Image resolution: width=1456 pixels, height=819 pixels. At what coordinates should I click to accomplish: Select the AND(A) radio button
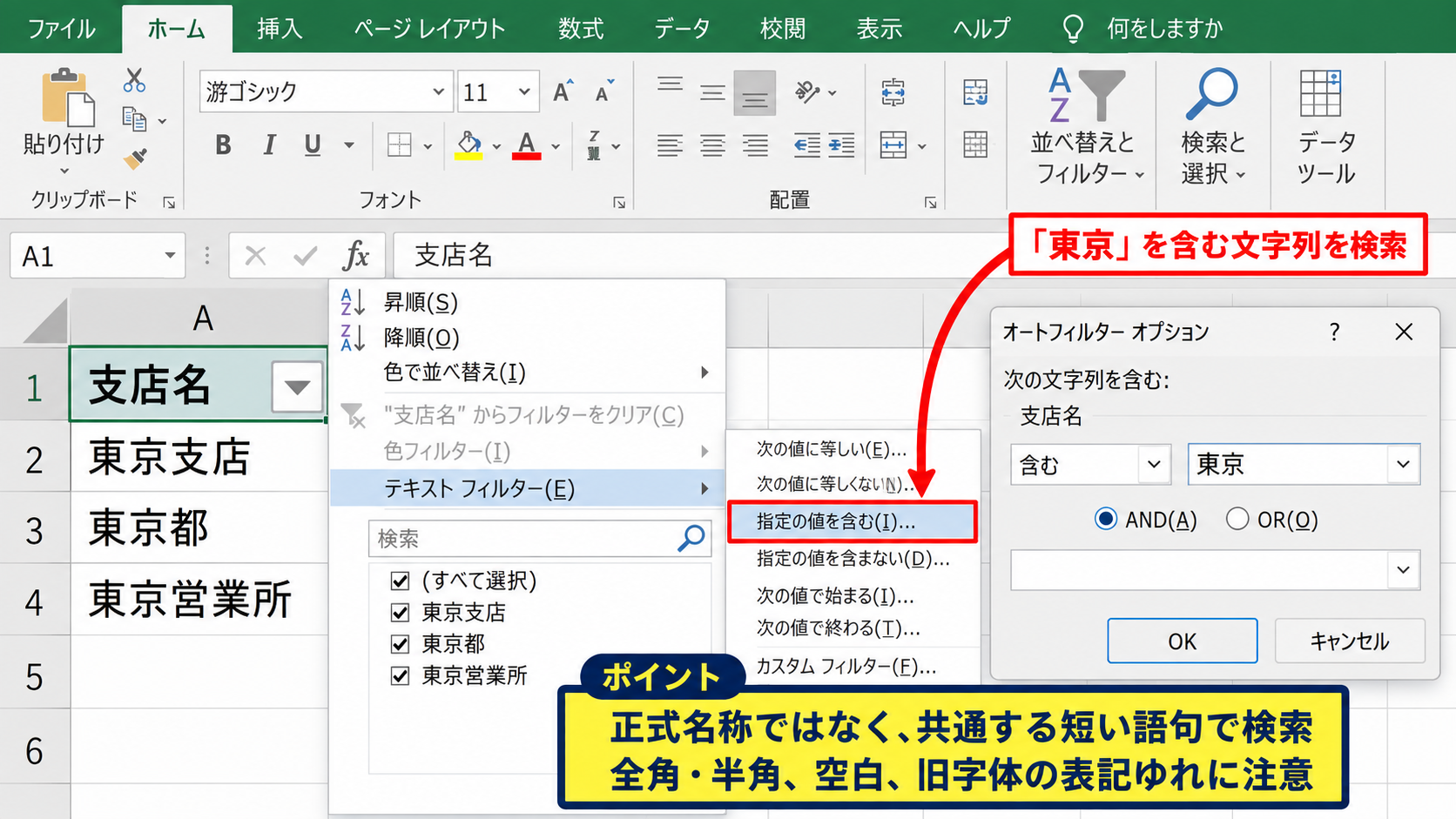click(x=1106, y=520)
